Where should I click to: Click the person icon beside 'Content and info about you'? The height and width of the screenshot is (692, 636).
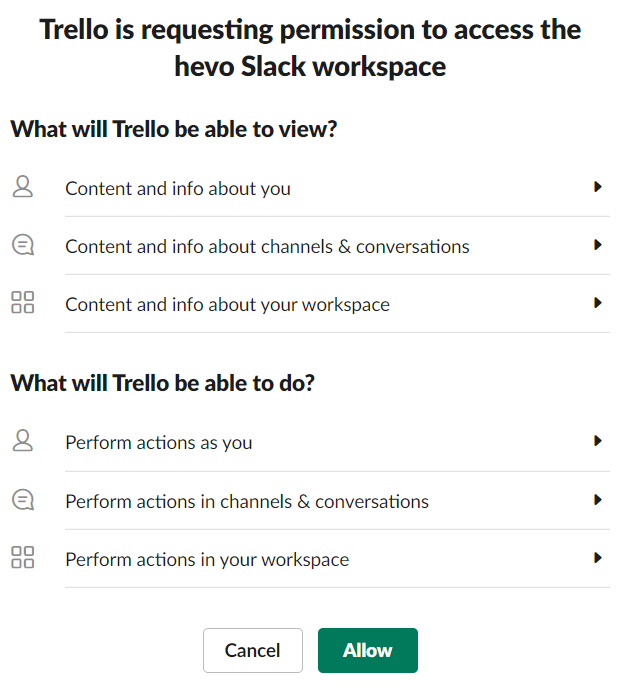[x=23, y=187]
